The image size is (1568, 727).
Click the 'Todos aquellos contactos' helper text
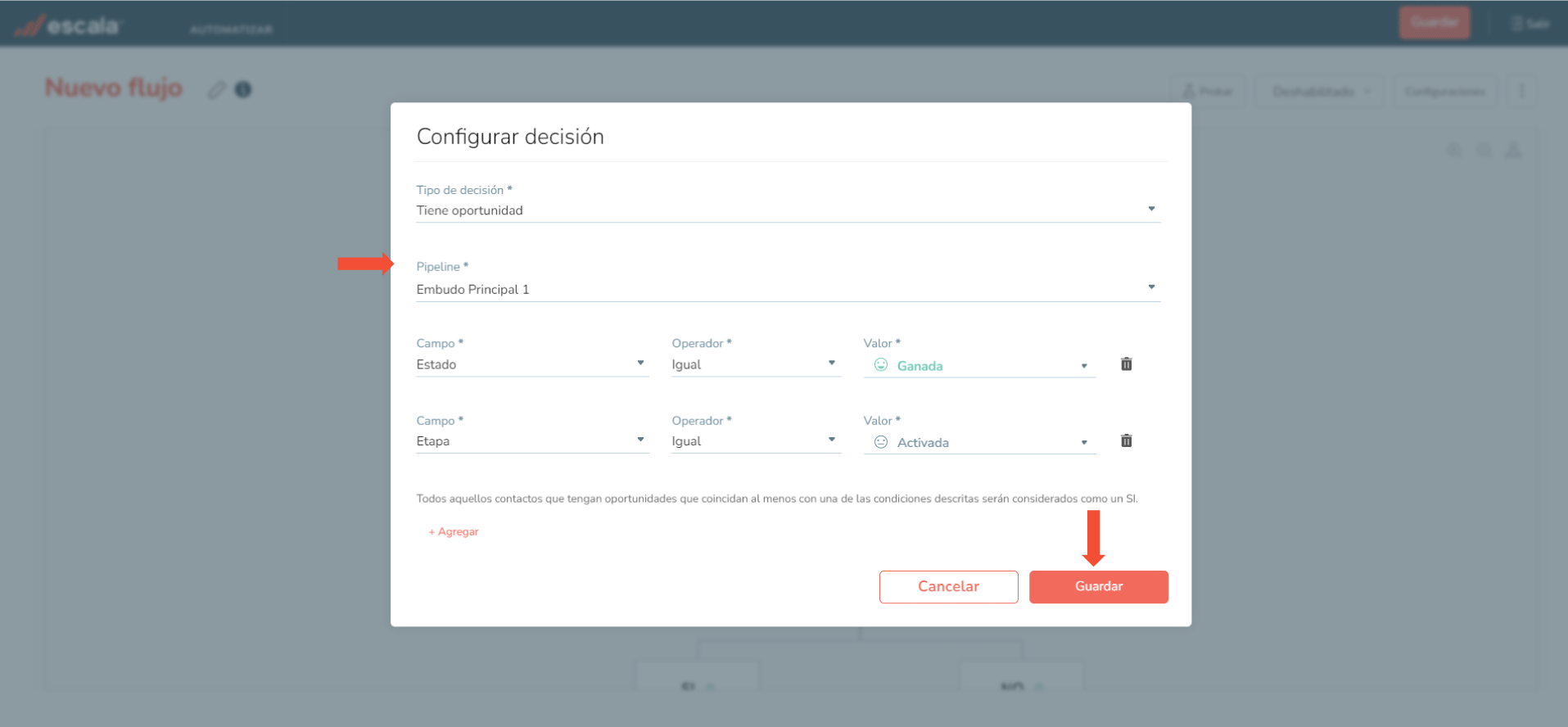[x=777, y=498]
